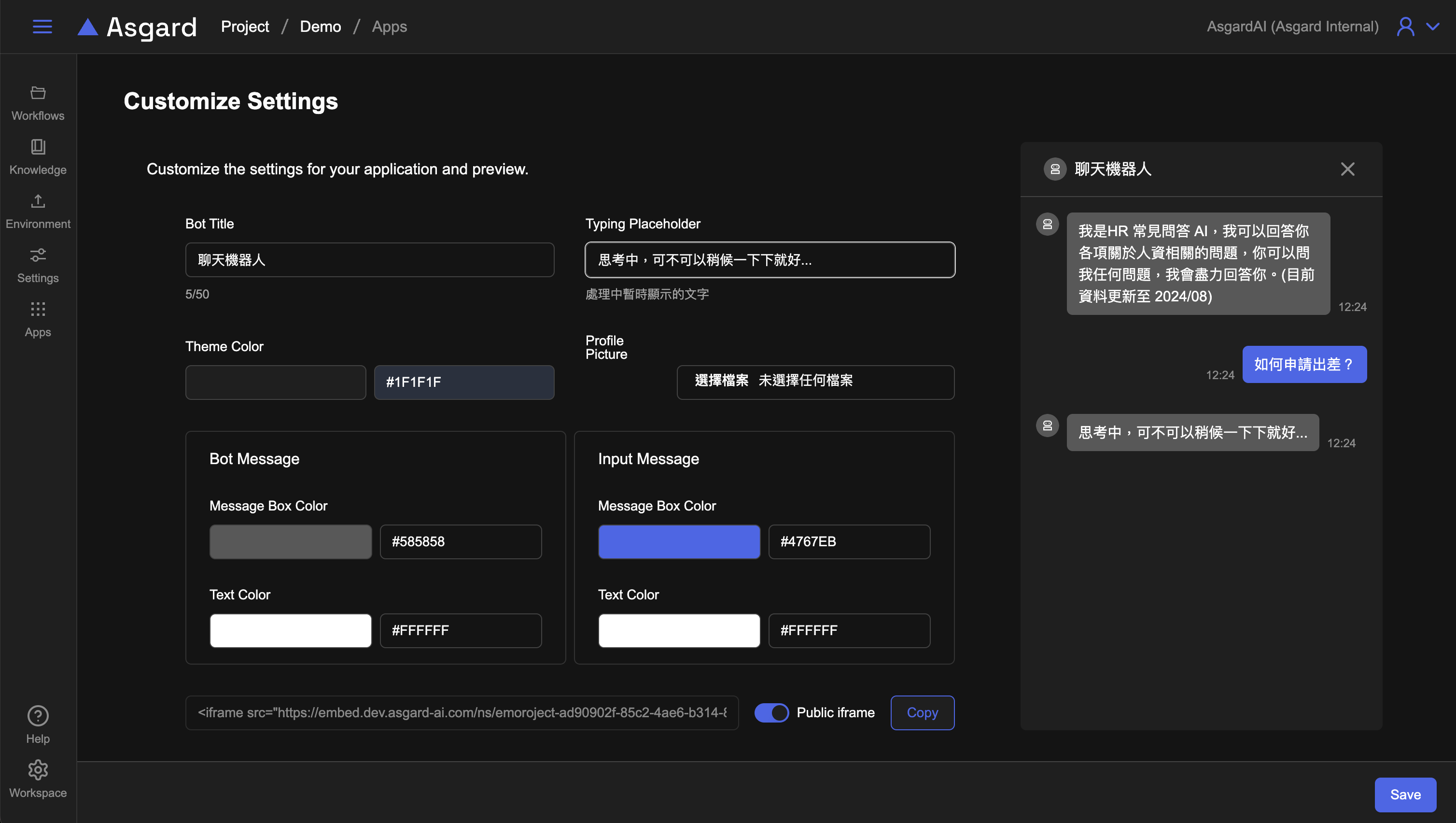Save the customize settings
This screenshot has height=823, width=1456.
pos(1405,795)
